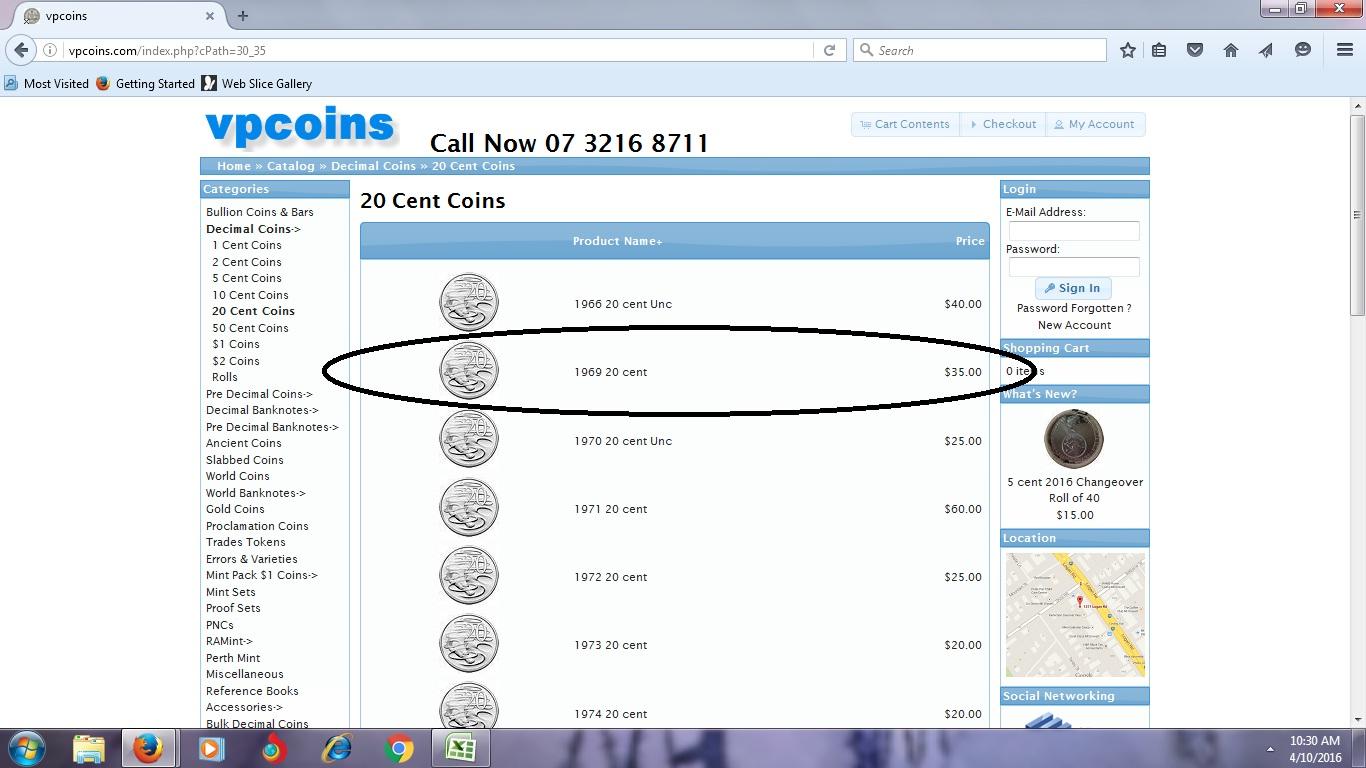This screenshot has width=1366, height=768.
Task: Launch Windows Media Player from the taskbar
Action: tap(211, 748)
